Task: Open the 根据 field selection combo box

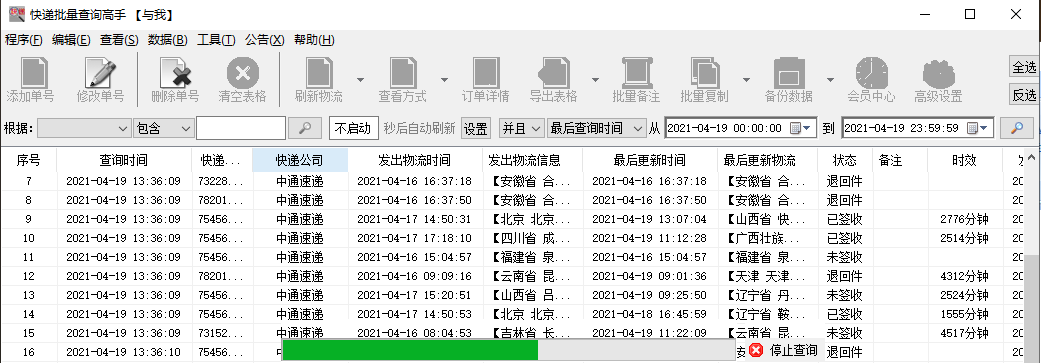Action: (x=84, y=128)
